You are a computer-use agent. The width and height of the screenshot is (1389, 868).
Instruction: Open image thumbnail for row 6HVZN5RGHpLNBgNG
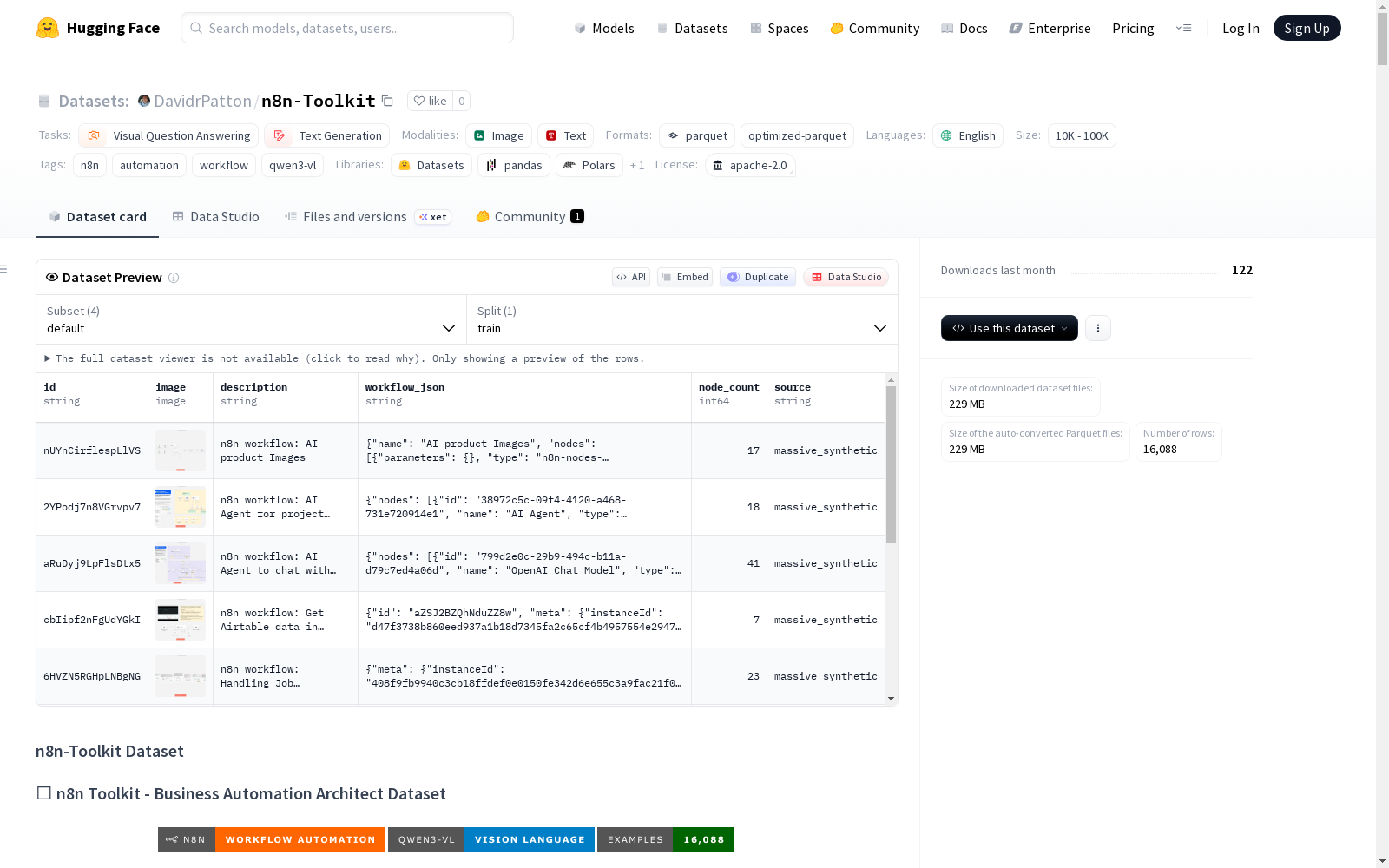point(181,676)
